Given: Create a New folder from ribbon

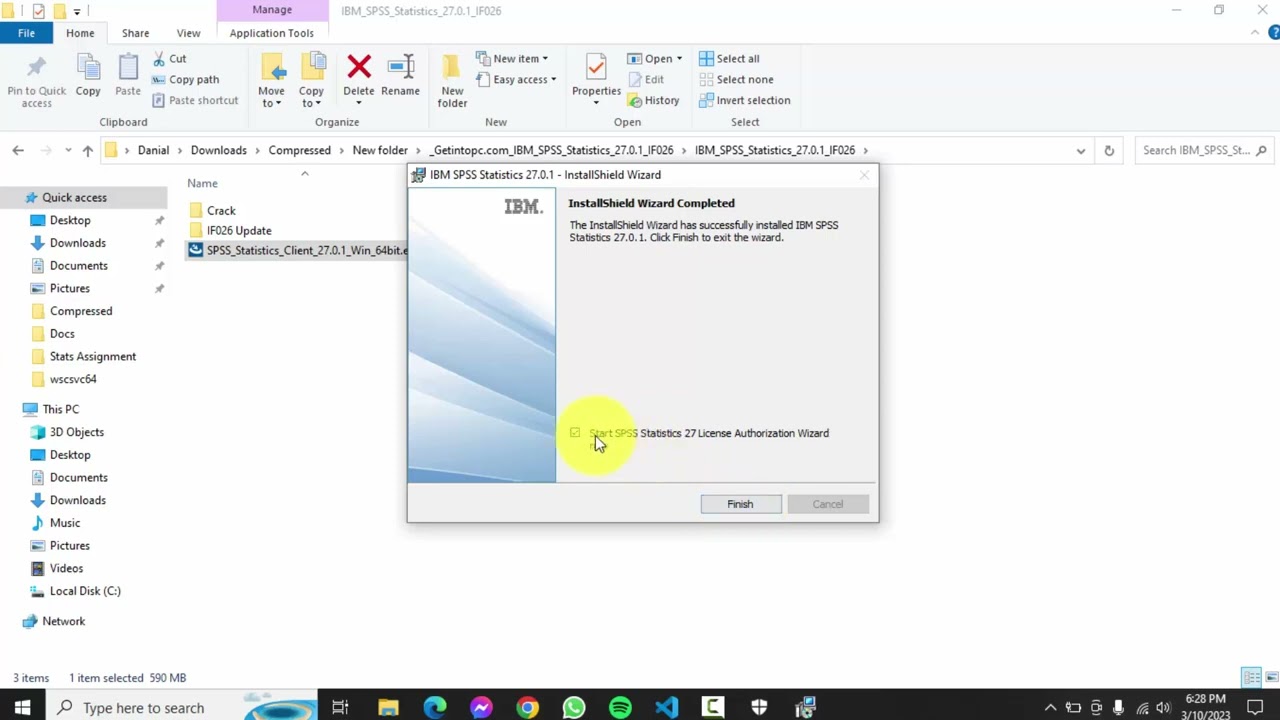Looking at the screenshot, I should [x=452, y=81].
